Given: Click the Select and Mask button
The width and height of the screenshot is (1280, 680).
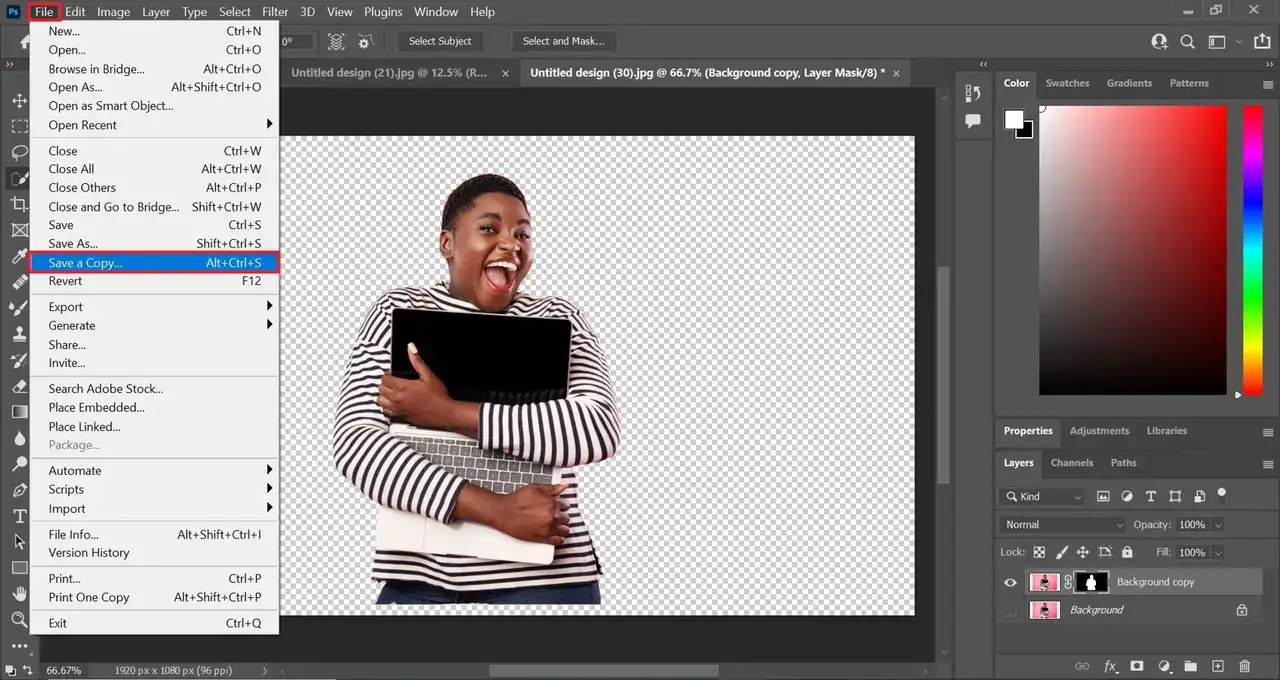Looking at the screenshot, I should tap(563, 41).
